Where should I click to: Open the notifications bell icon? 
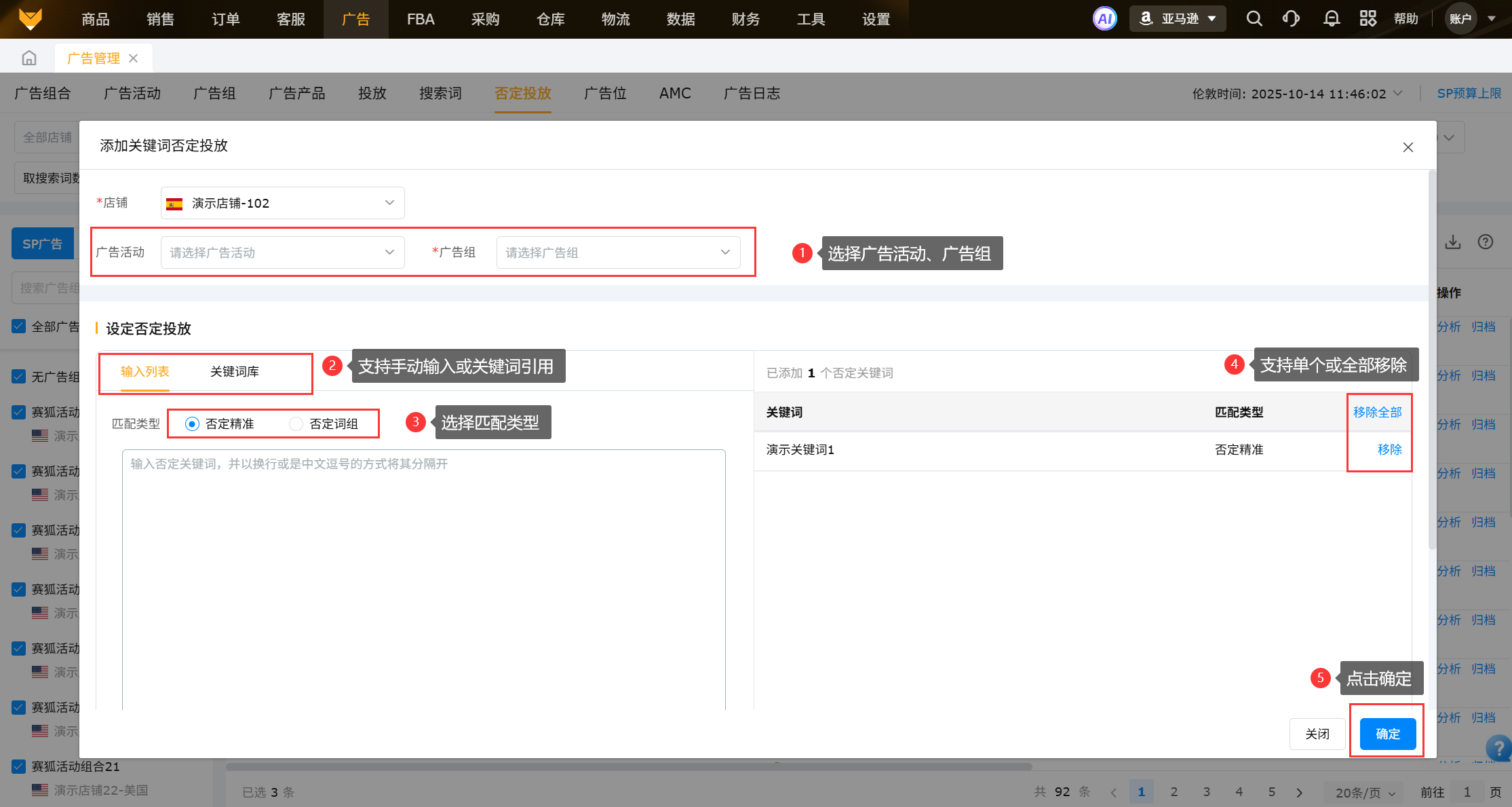point(1331,19)
